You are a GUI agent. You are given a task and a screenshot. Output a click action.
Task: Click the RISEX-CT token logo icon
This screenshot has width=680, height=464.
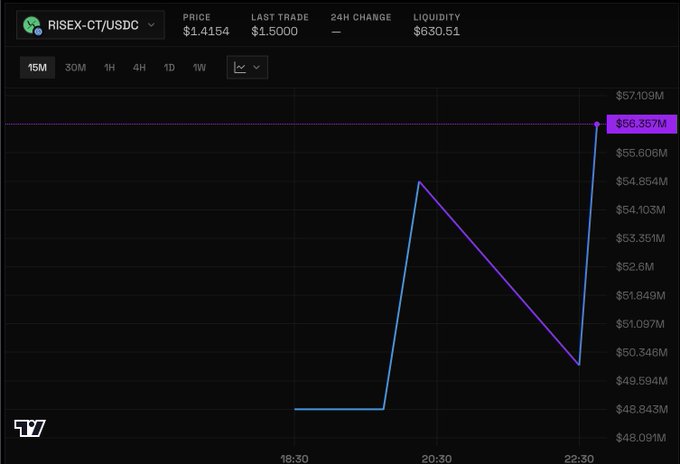tap(32, 26)
